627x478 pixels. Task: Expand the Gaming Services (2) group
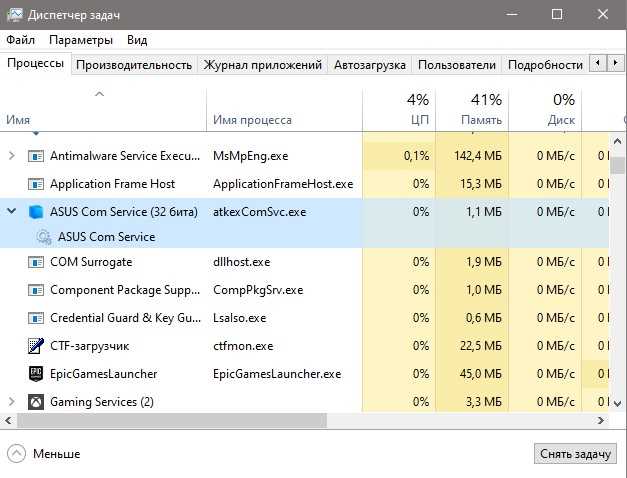12,402
